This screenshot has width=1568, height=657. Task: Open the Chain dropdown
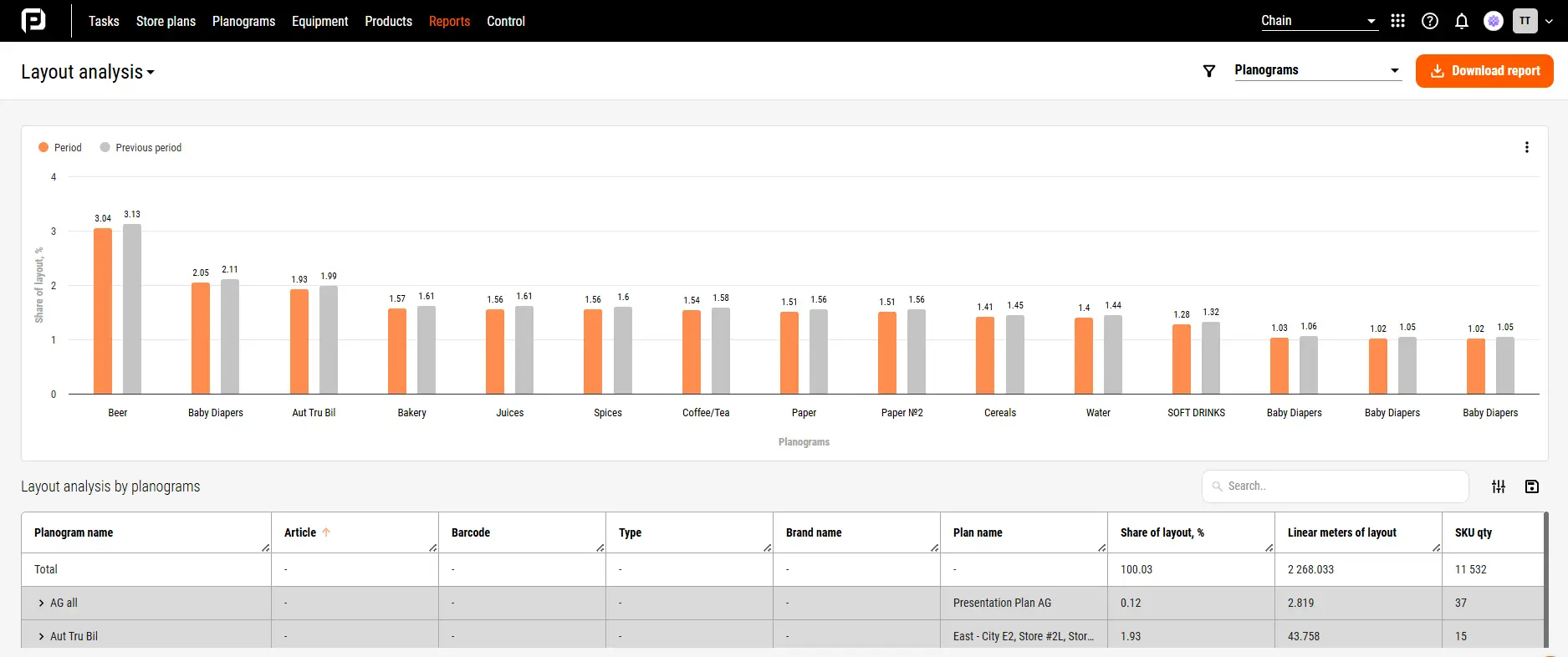[1318, 21]
